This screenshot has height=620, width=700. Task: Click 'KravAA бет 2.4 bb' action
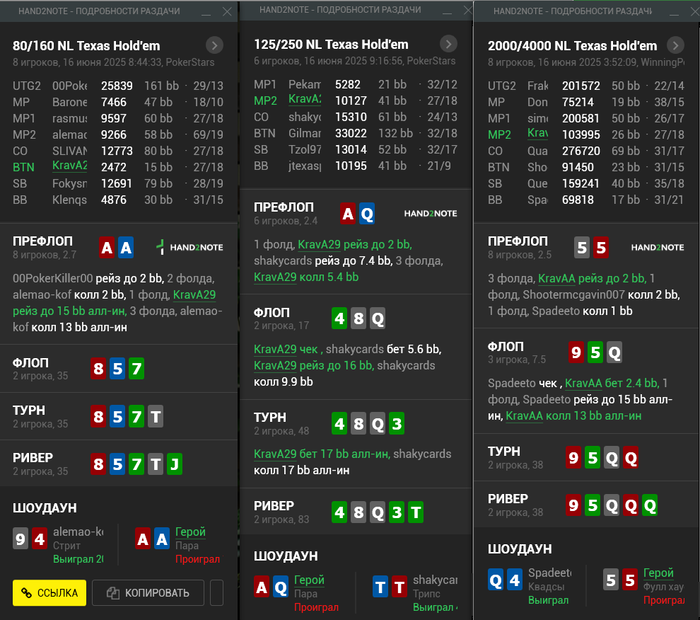click(x=612, y=383)
